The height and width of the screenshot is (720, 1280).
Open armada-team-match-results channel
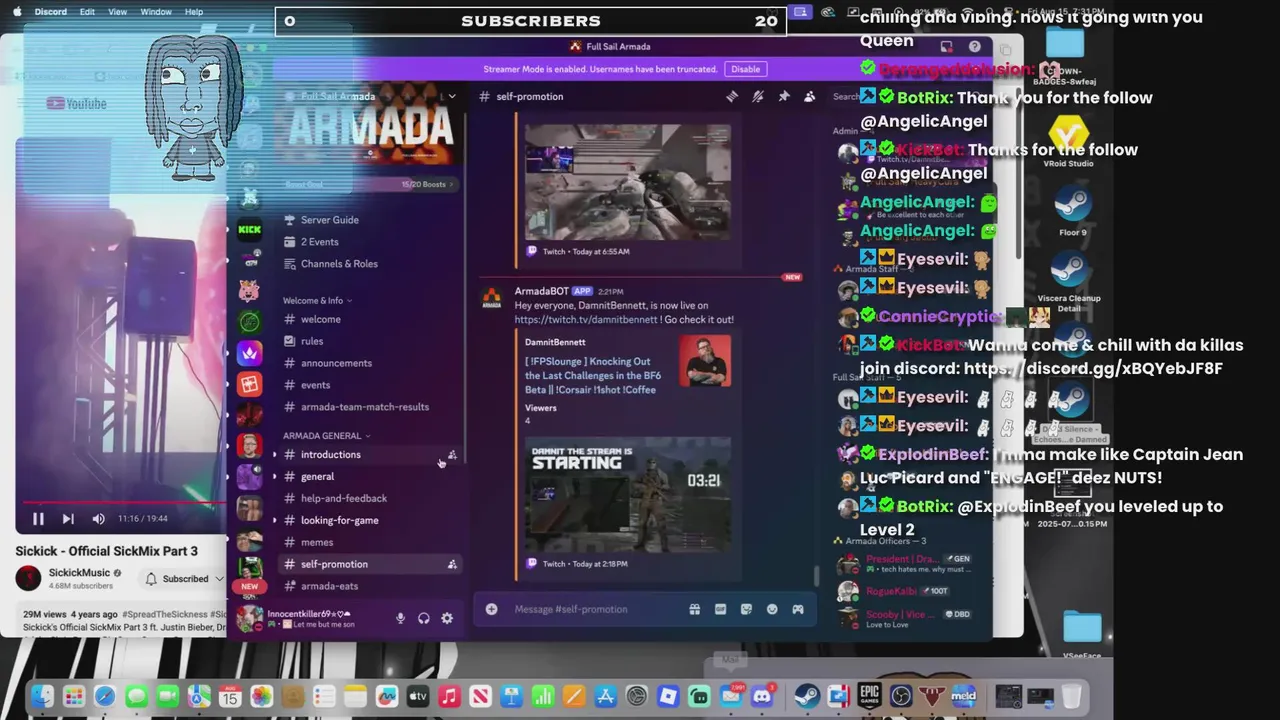367,407
